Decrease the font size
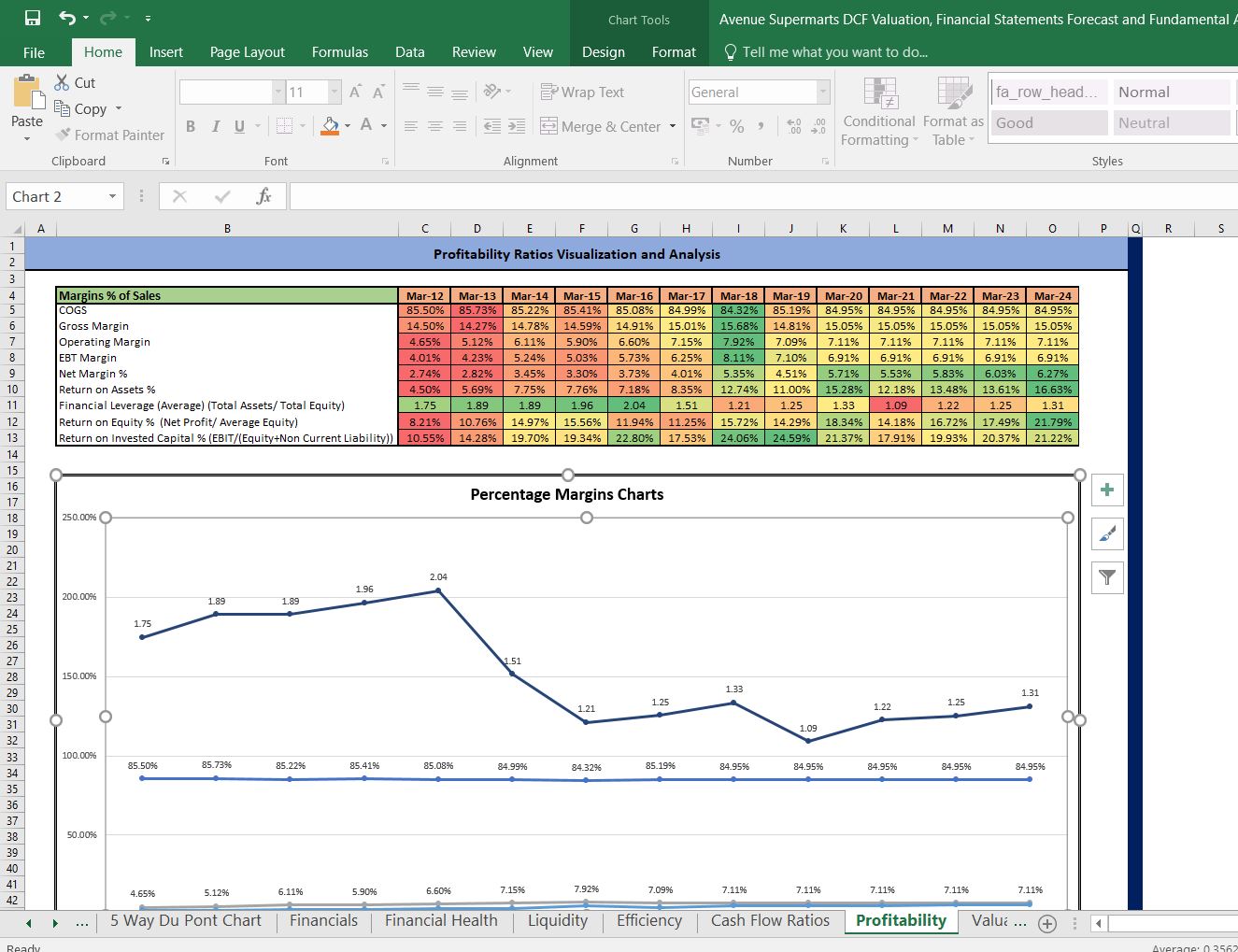The height and width of the screenshot is (952, 1238). (378, 92)
